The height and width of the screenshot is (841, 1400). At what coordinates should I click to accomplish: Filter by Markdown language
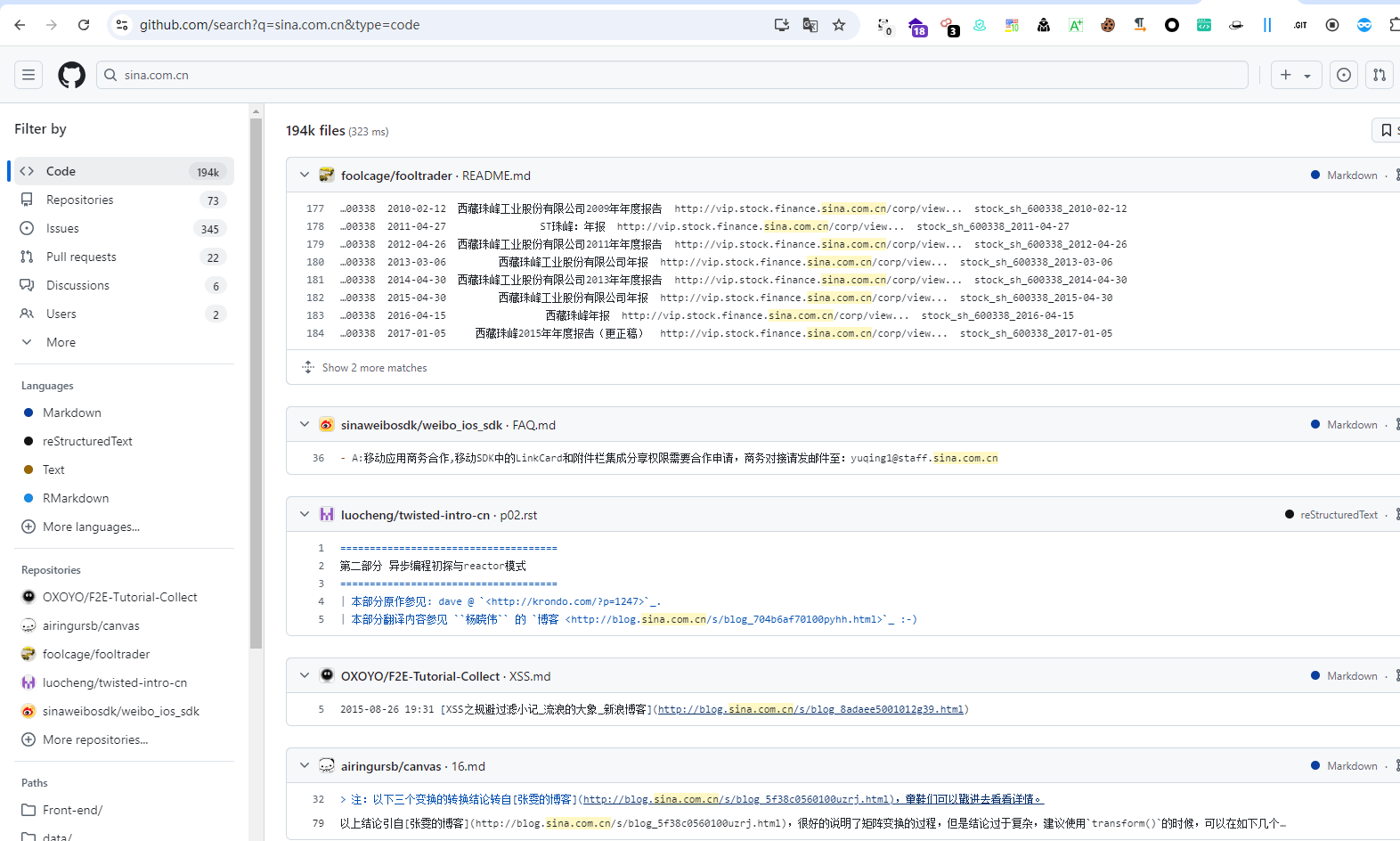pos(72,412)
